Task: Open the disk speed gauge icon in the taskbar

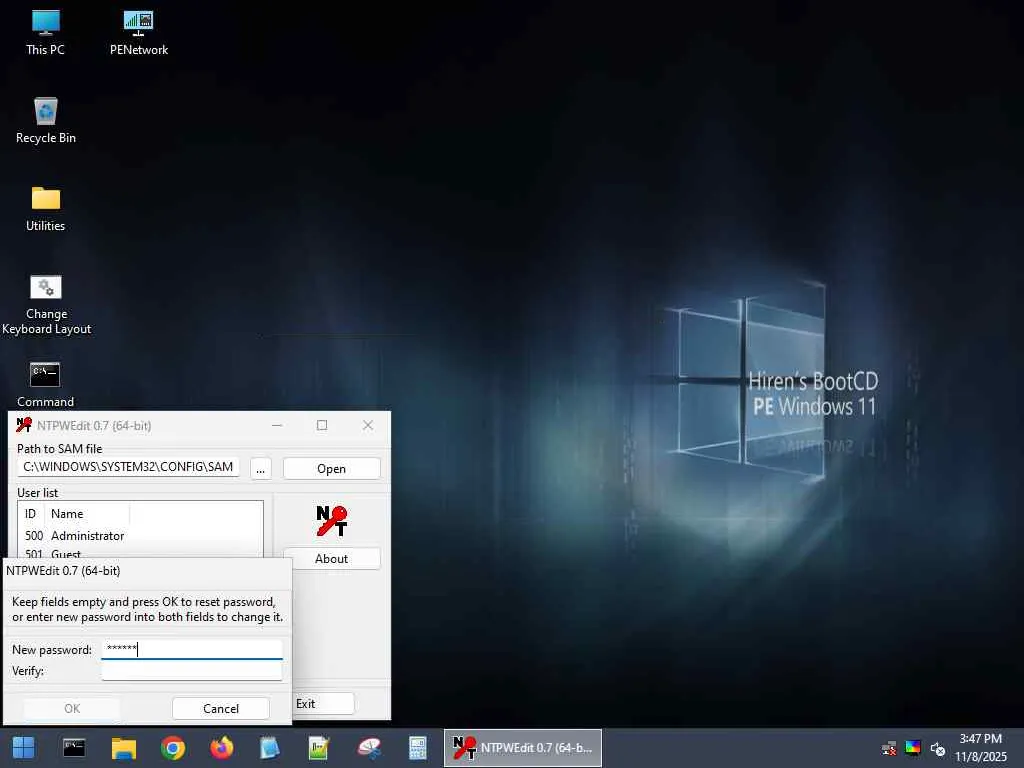Action: [369, 748]
